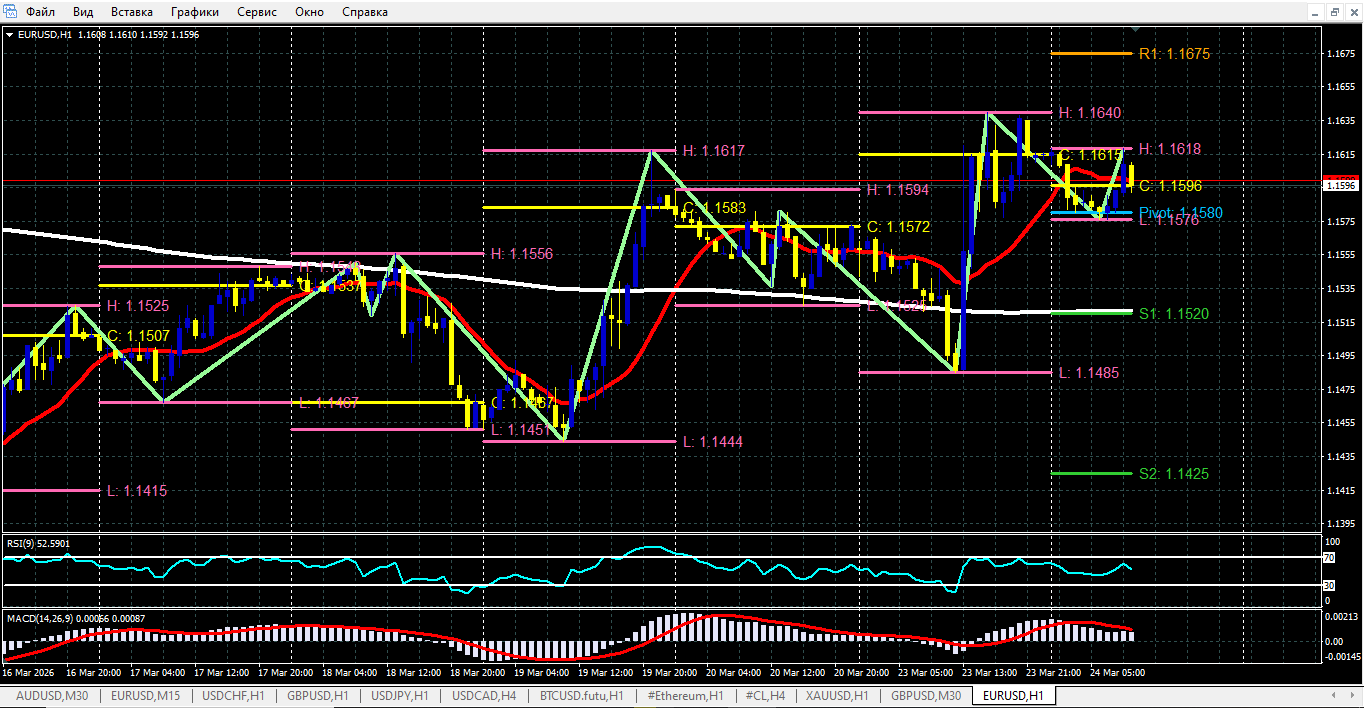Click the MACD(14,26,9) indicator label
This screenshot has width=1364, height=708.
pyautogui.click(x=76, y=618)
